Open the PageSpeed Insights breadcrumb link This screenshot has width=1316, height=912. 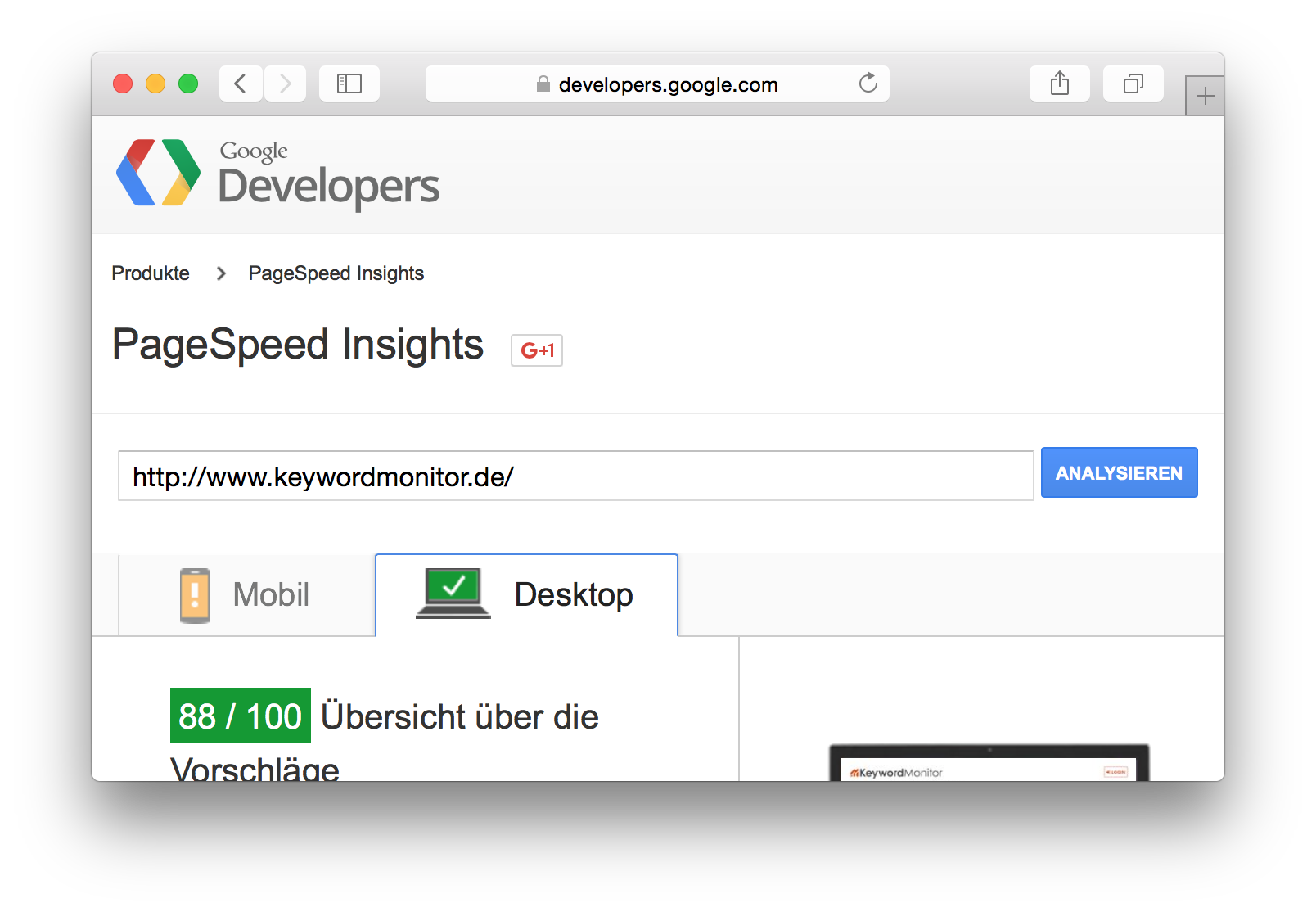point(336,273)
